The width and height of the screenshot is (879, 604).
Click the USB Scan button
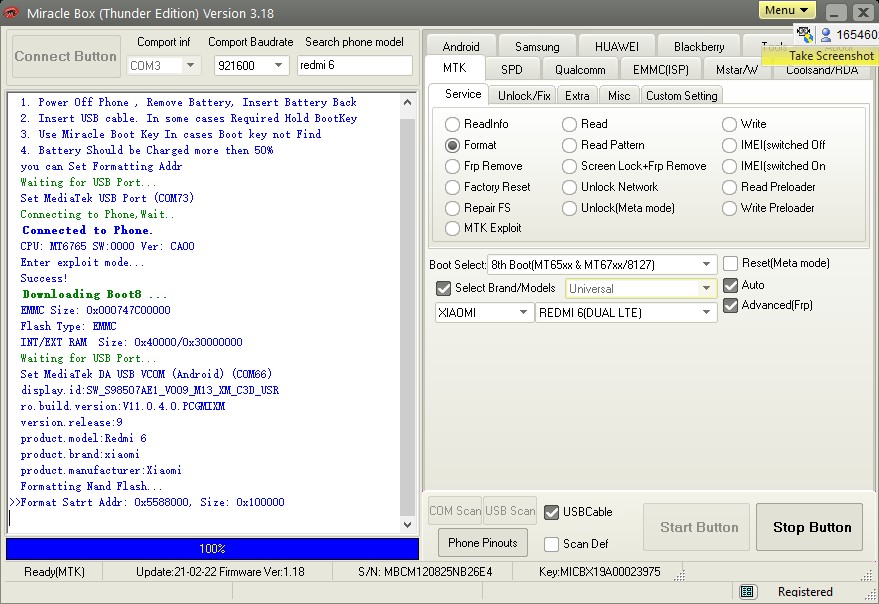coord(510,510)
